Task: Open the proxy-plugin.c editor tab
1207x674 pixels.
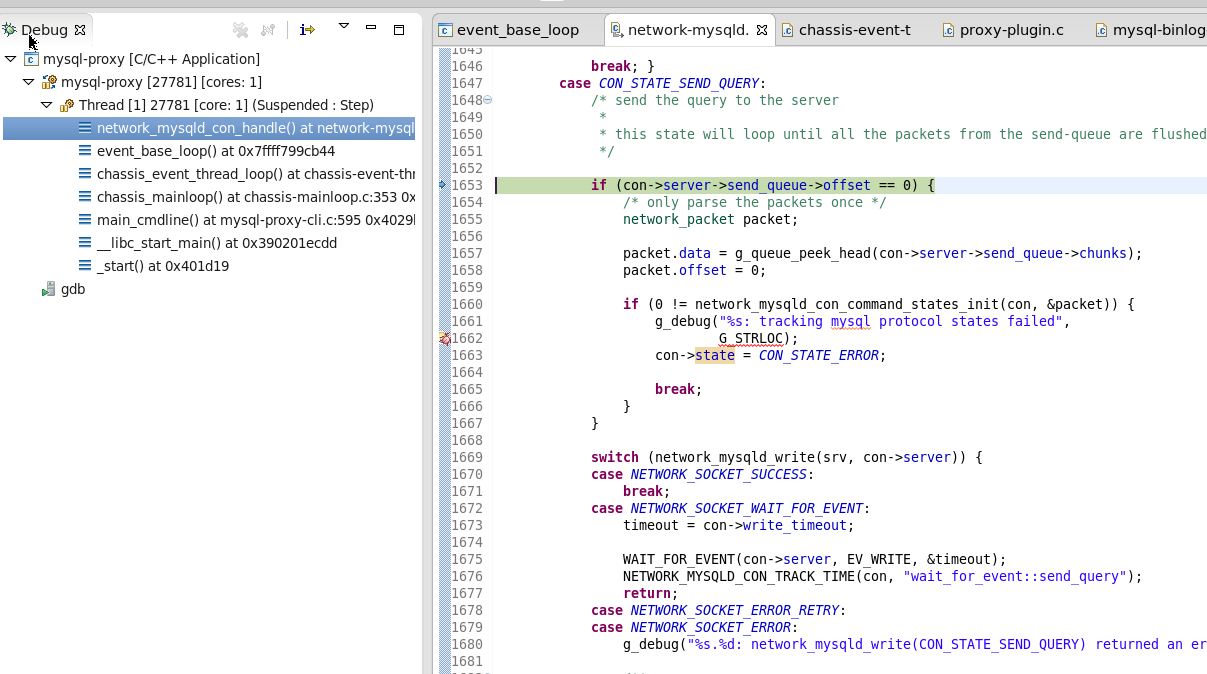Action: pos(1010,30)
